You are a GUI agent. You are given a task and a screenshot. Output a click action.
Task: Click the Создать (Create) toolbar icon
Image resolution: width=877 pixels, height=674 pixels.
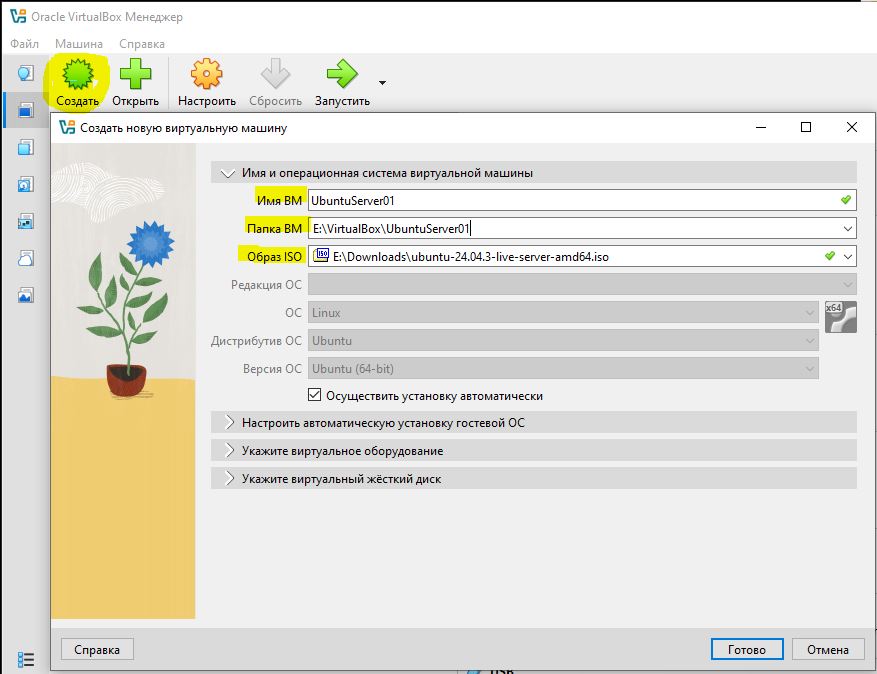click(x=77, y=75)
